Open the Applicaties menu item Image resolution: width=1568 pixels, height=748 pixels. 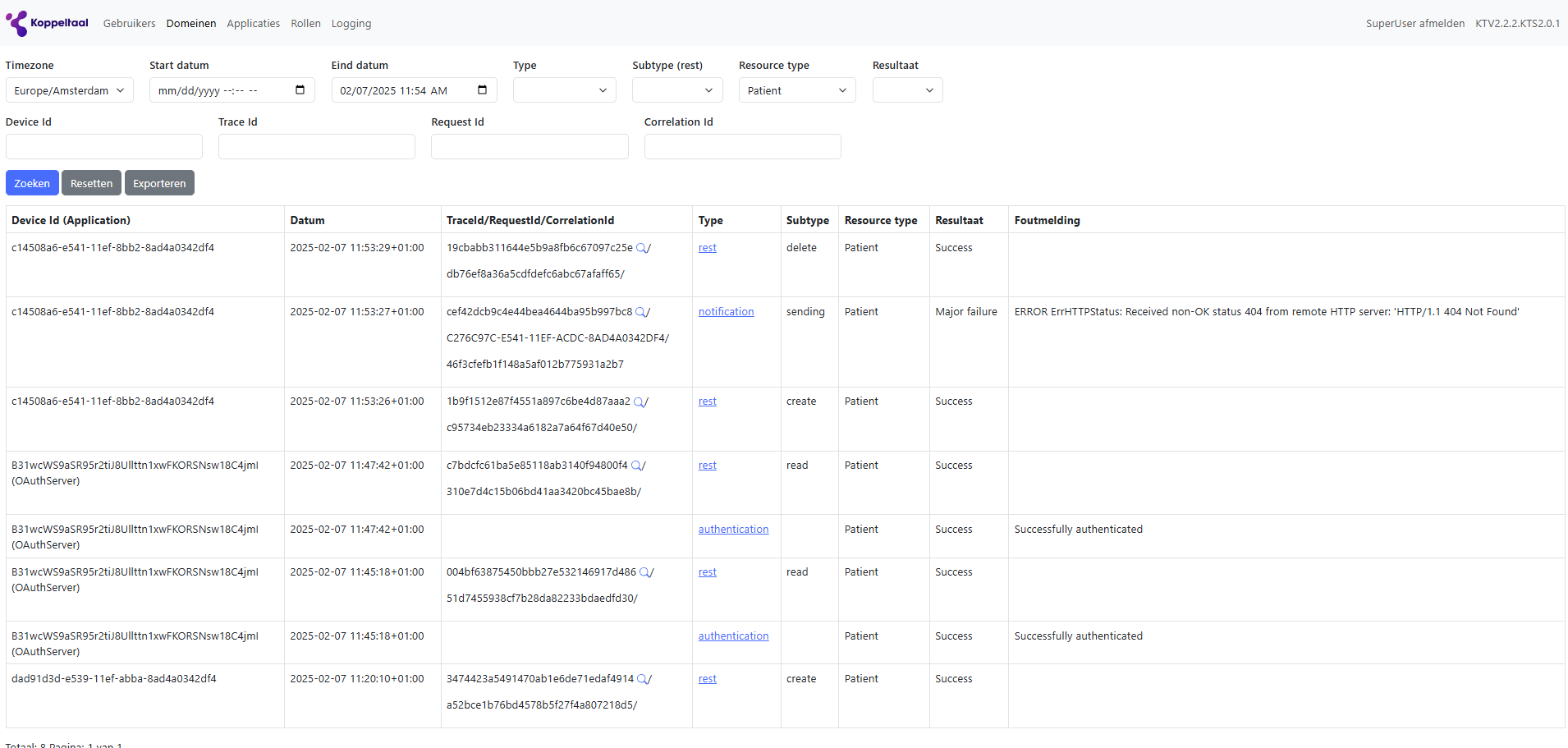[253, 24]
